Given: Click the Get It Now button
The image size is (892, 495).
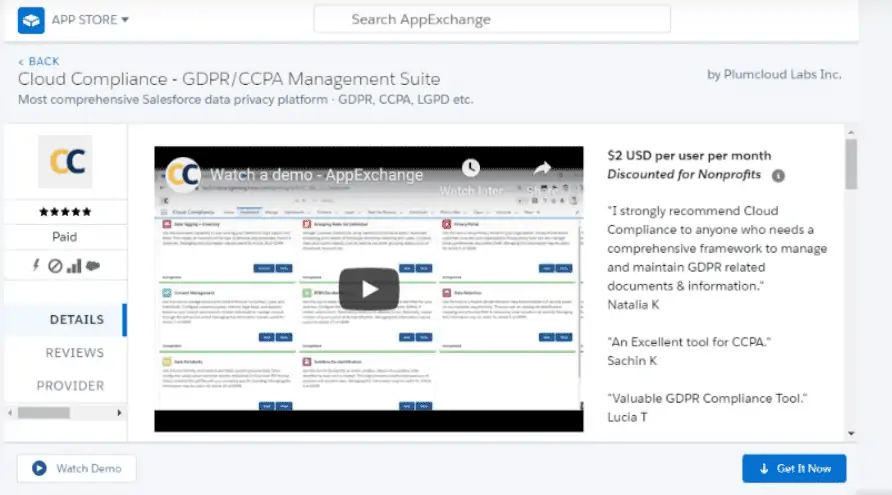Looking at the screenshot, I should [x=794, y=468].
